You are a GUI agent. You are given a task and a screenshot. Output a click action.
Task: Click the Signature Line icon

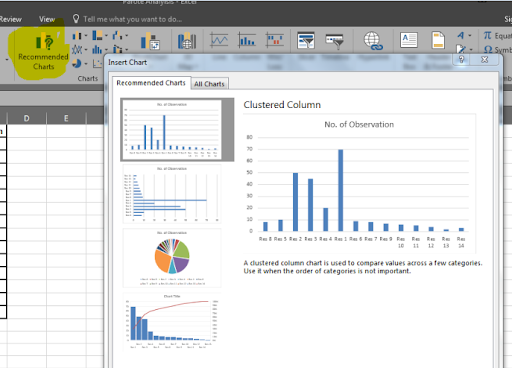click(x=461, y=49)
